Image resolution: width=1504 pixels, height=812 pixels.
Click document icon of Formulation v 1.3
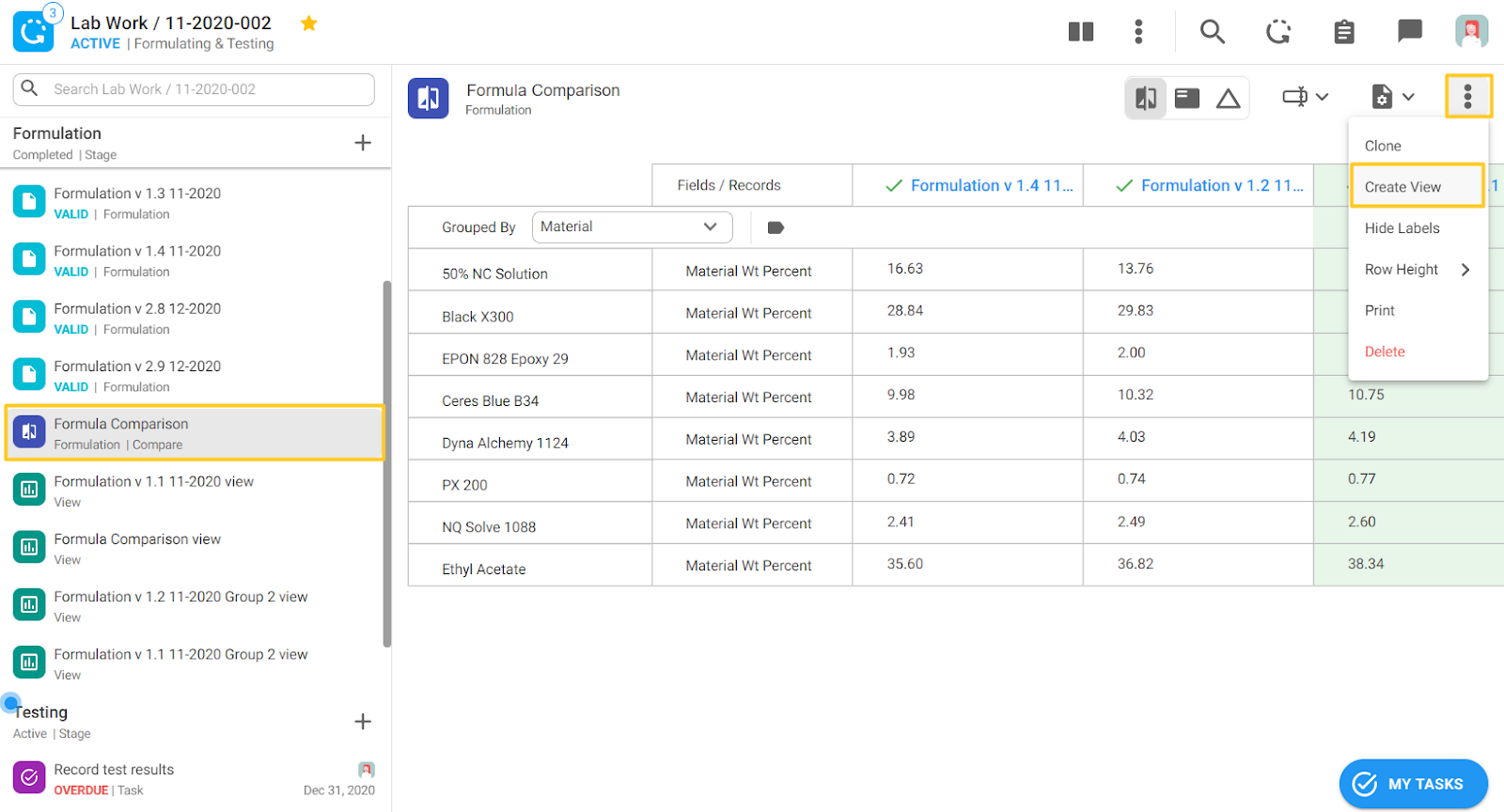[x=29, y=201]
